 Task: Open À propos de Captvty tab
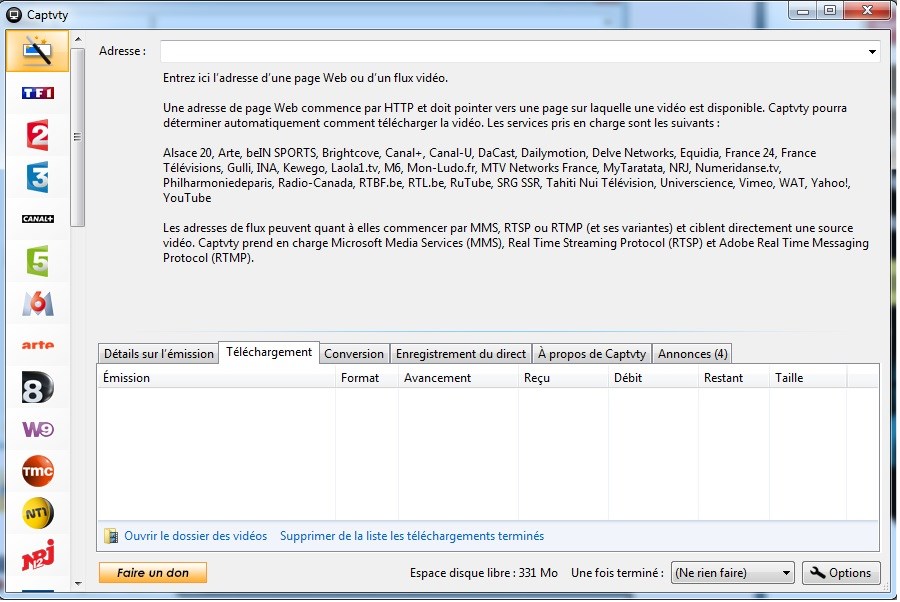pyautogui.click(x=592, y=354)
